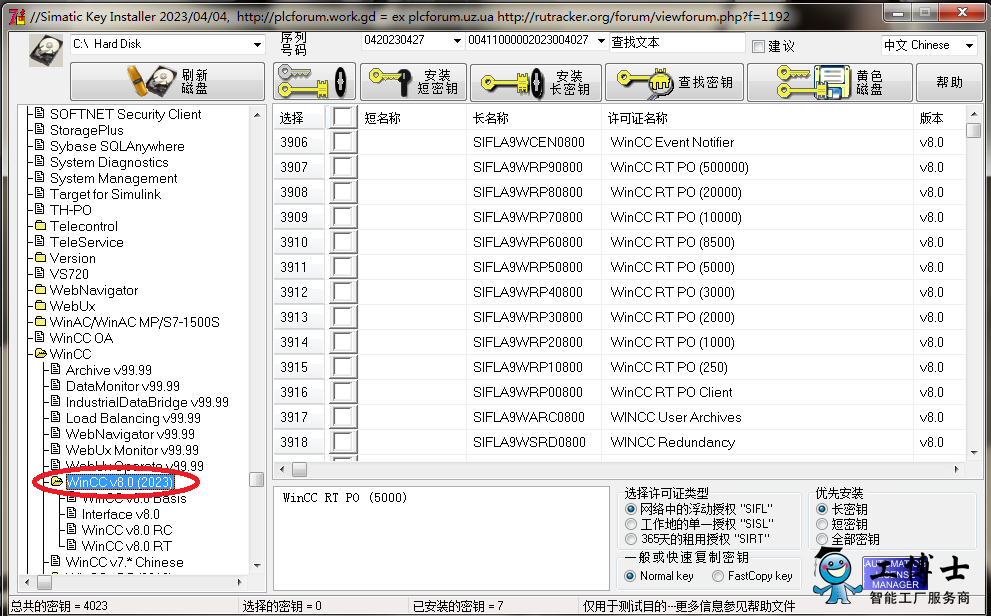Click the refresh disk button
The image size is (991, 616).
[167, 82]
